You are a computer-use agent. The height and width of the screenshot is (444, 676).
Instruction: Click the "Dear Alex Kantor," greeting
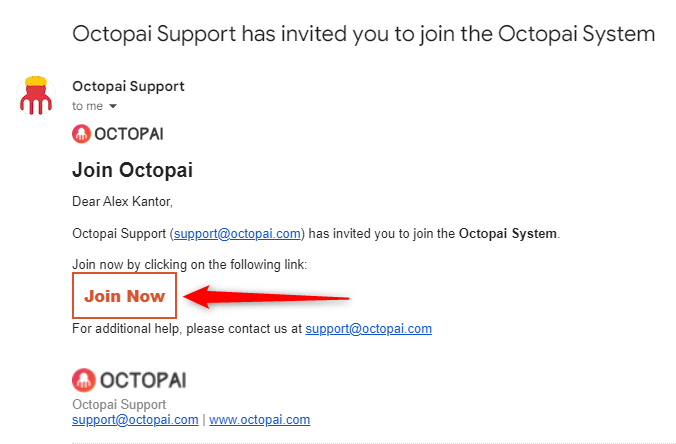pos(123,202)
